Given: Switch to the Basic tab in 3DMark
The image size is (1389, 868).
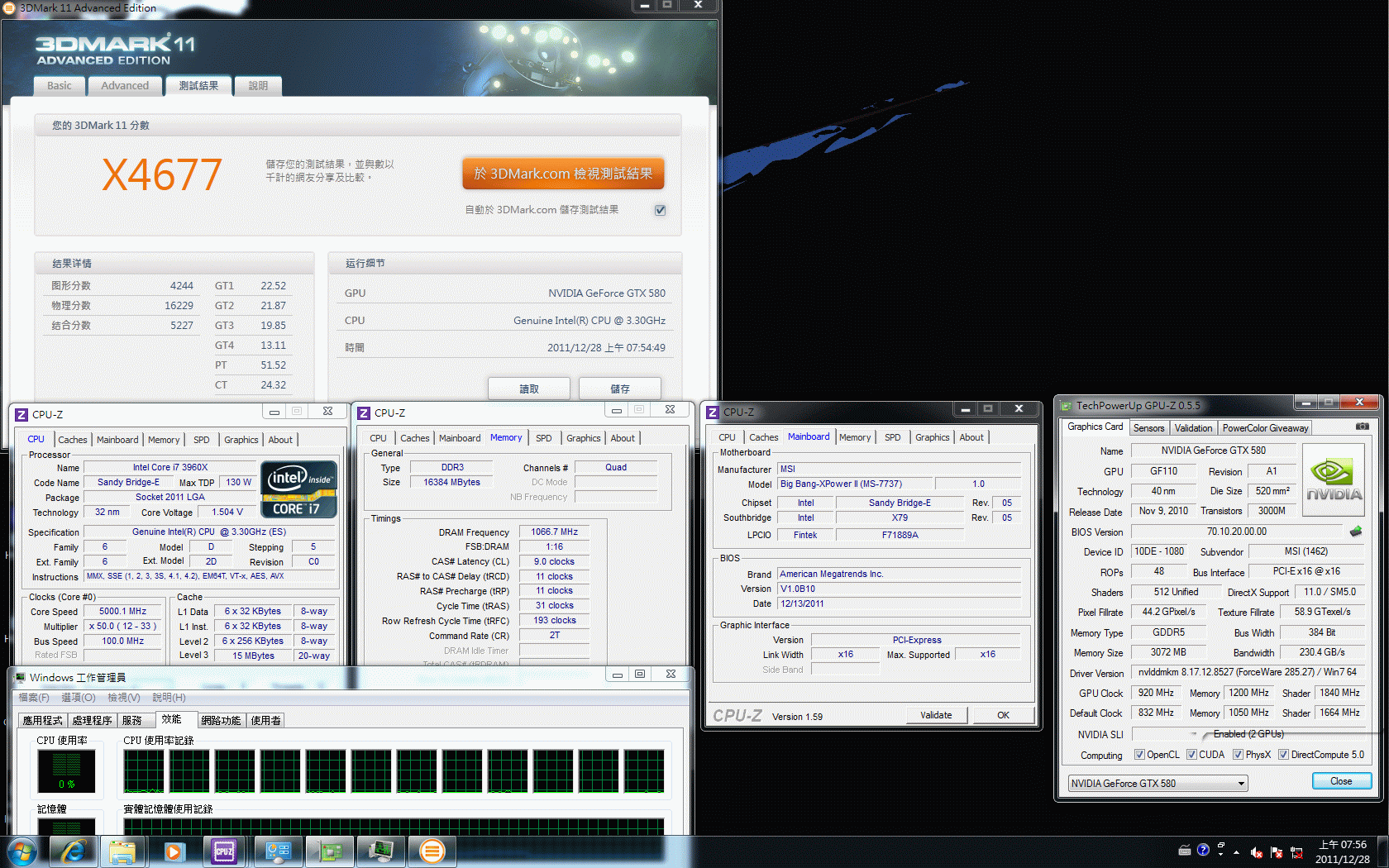Looking at the screenshot, I should coord(60,85).
